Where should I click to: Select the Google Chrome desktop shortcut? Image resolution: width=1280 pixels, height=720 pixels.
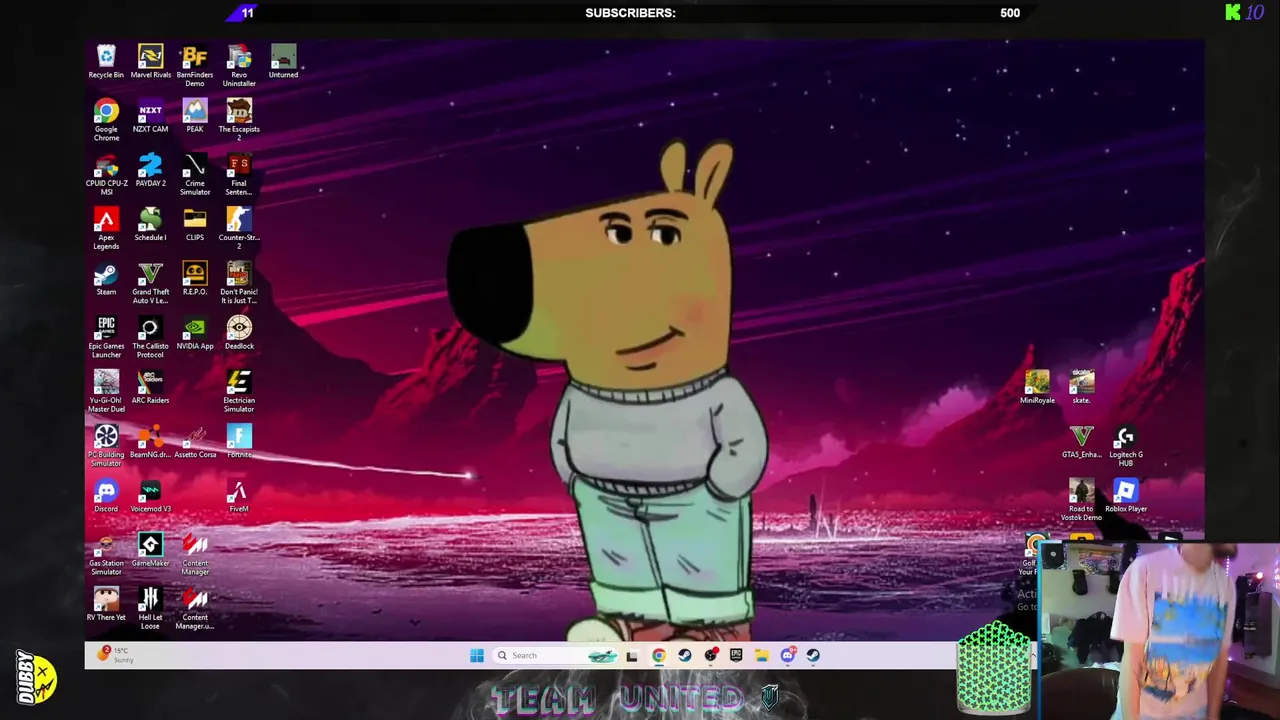click(x=106, y=120)
